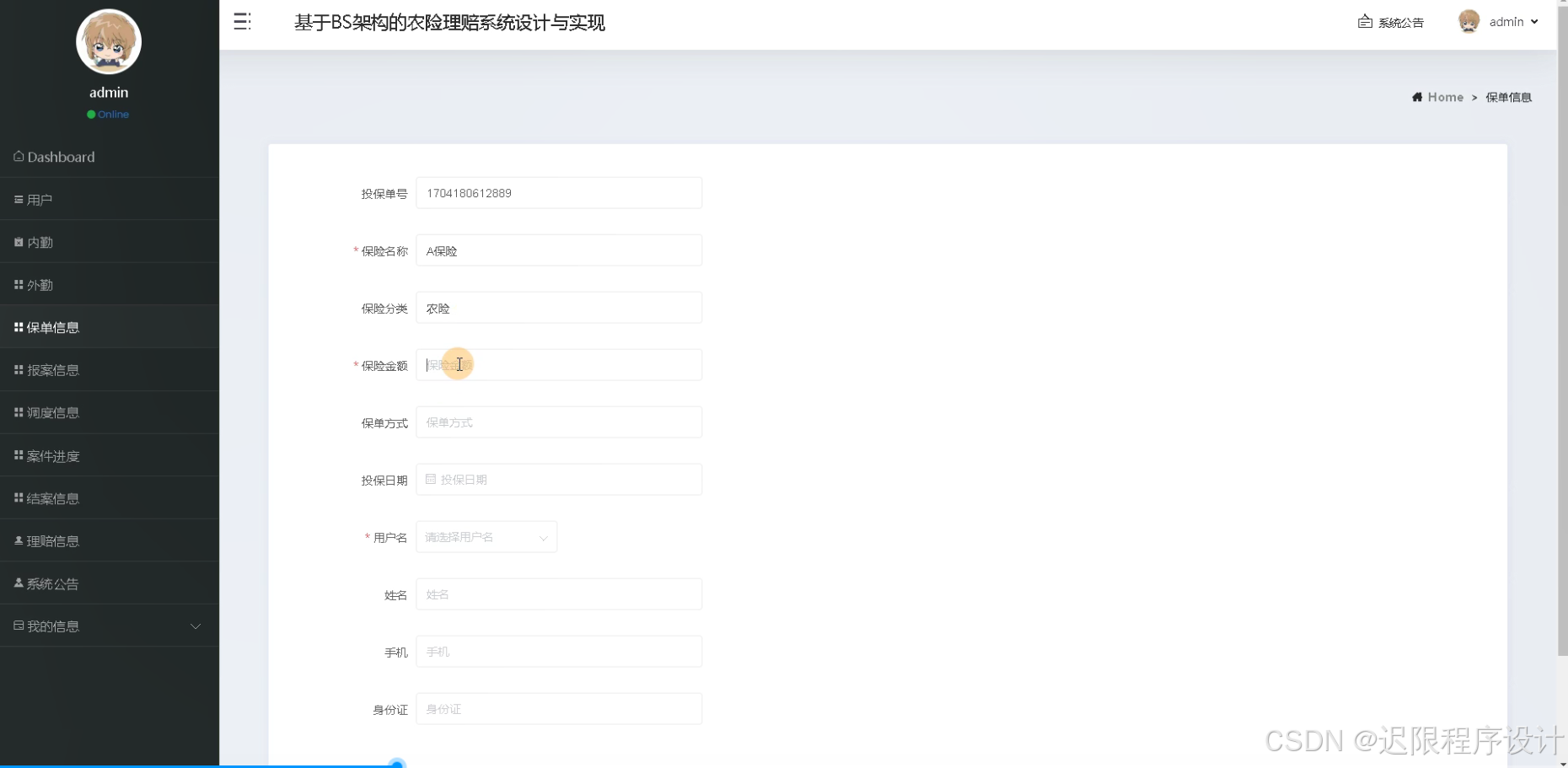This screenshot has width=1568, height=768.
Task: Click the grid icon beside sidebar 保单信息
Action: click(19, 327)
